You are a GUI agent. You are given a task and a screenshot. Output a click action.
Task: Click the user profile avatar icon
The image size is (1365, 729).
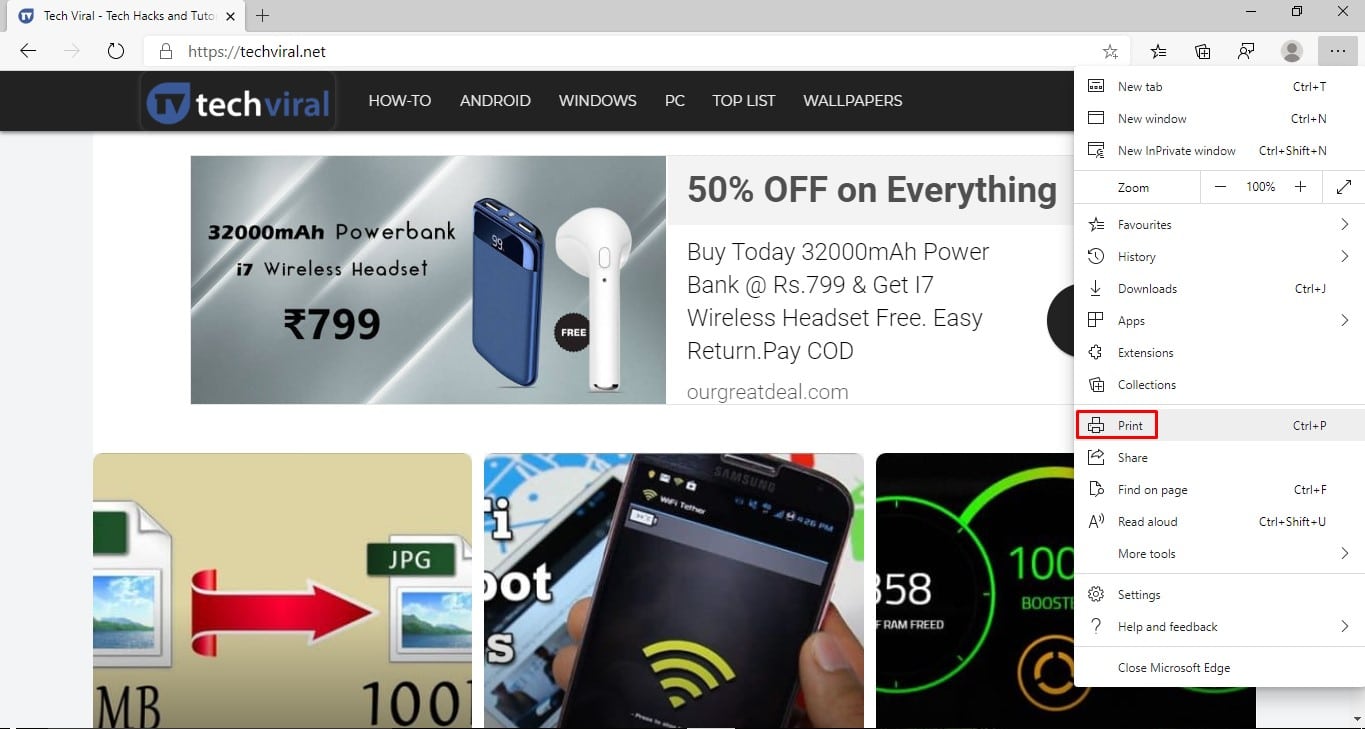pyautogui.click(x=1292, y=51)
